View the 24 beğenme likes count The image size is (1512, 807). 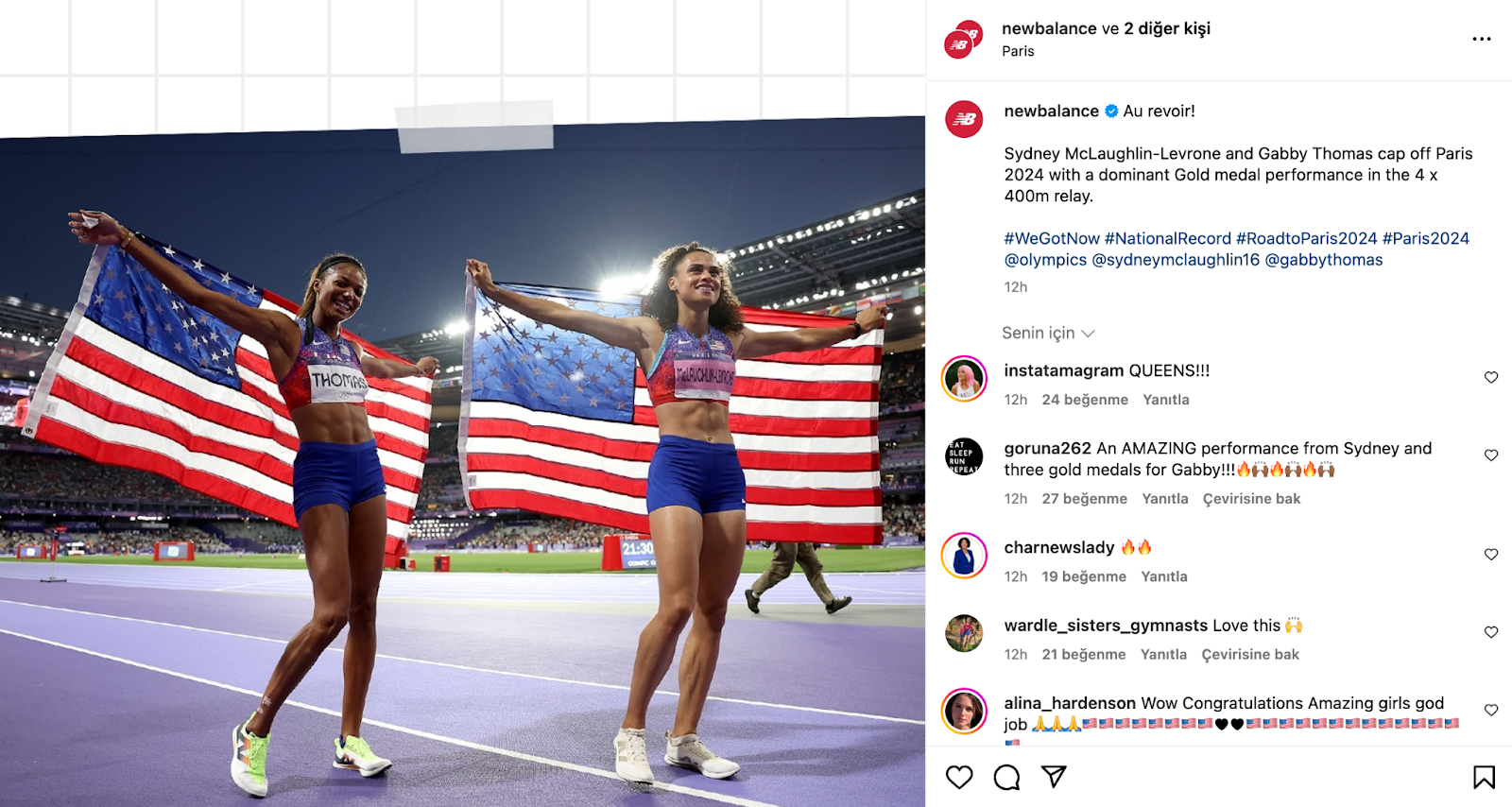click(x=1085, y=400)
